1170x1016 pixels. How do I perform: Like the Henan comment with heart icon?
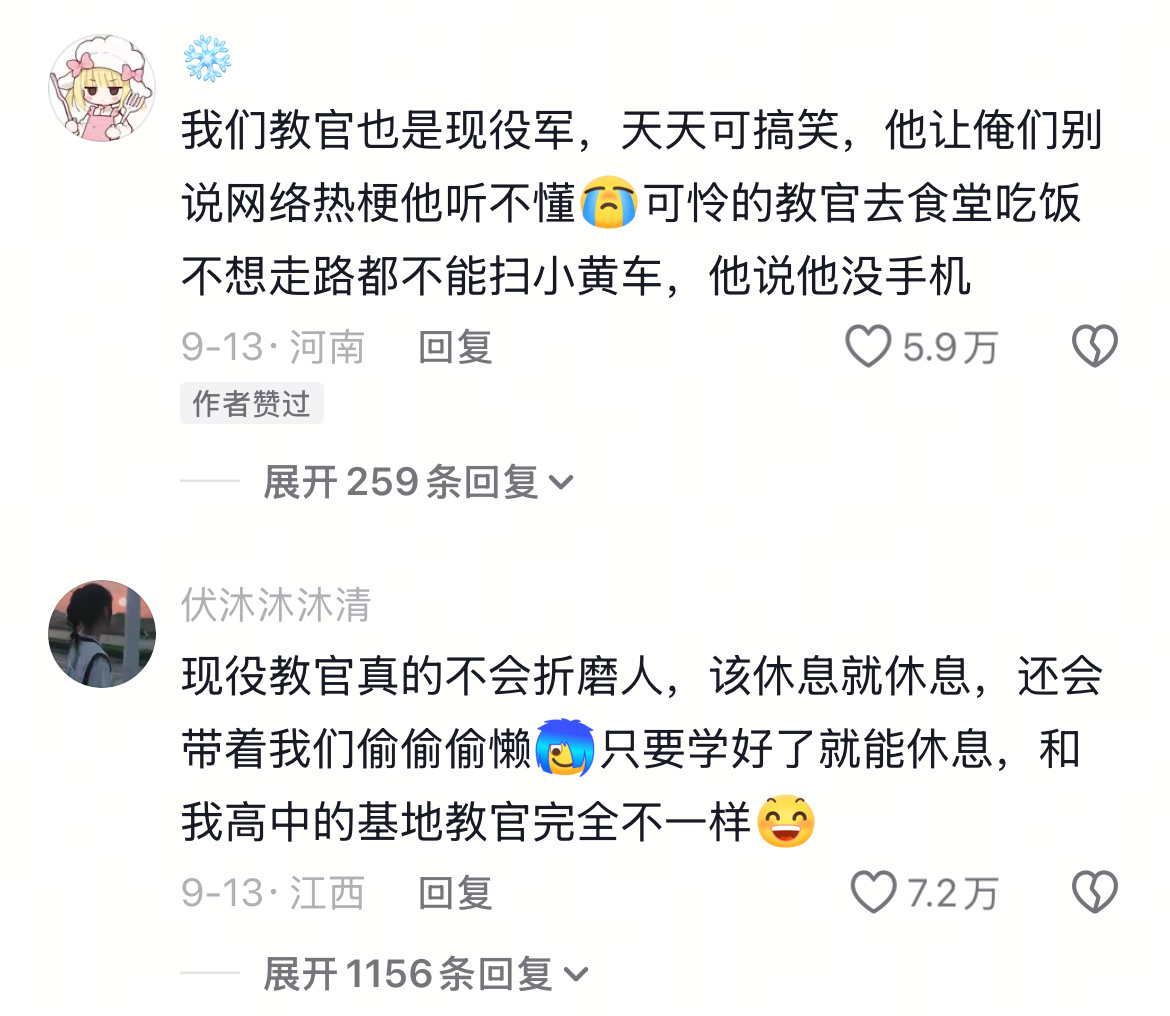coord(868,346)
